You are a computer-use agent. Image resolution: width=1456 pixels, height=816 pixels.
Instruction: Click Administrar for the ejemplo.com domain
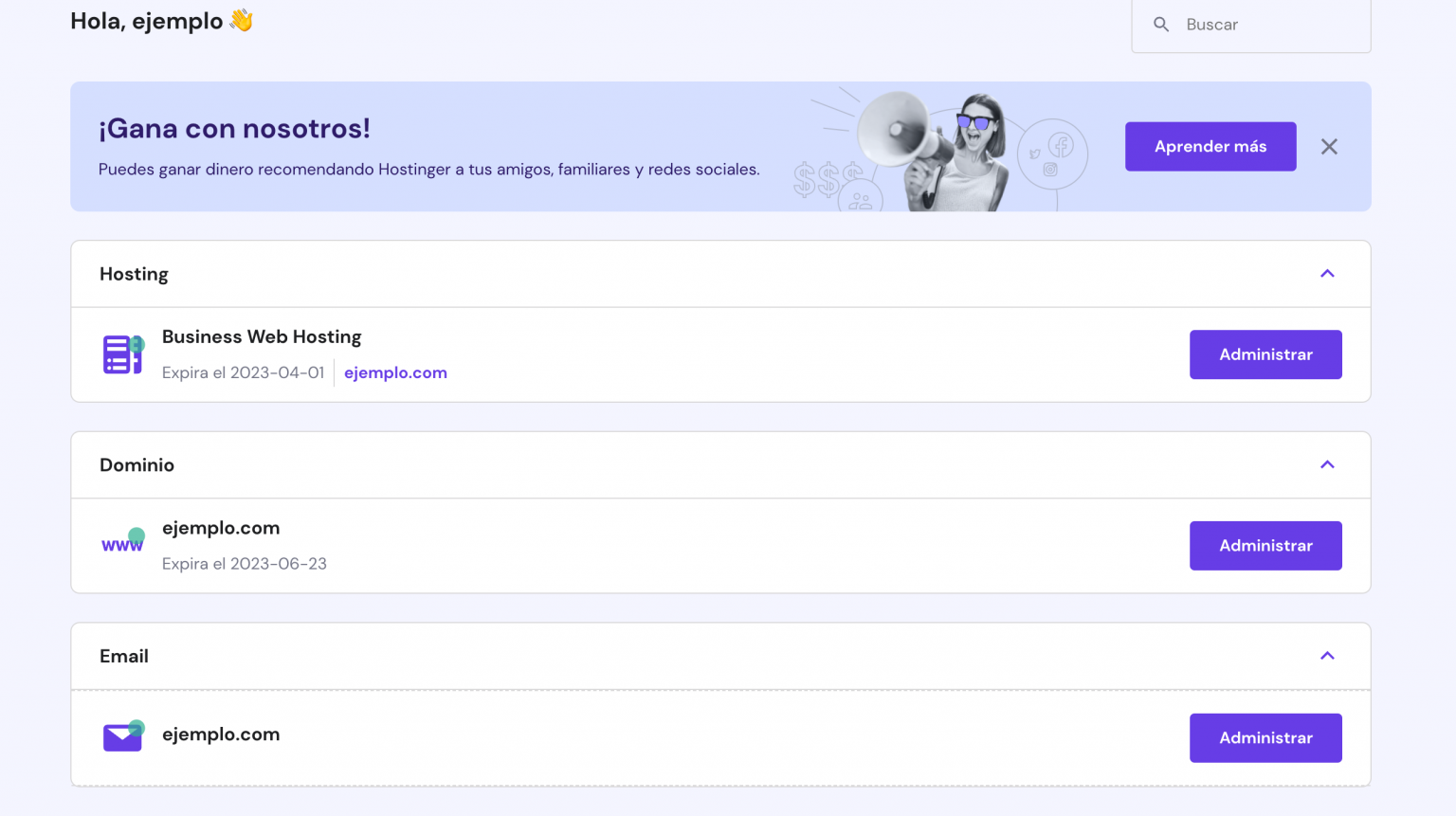(1265, 546)
